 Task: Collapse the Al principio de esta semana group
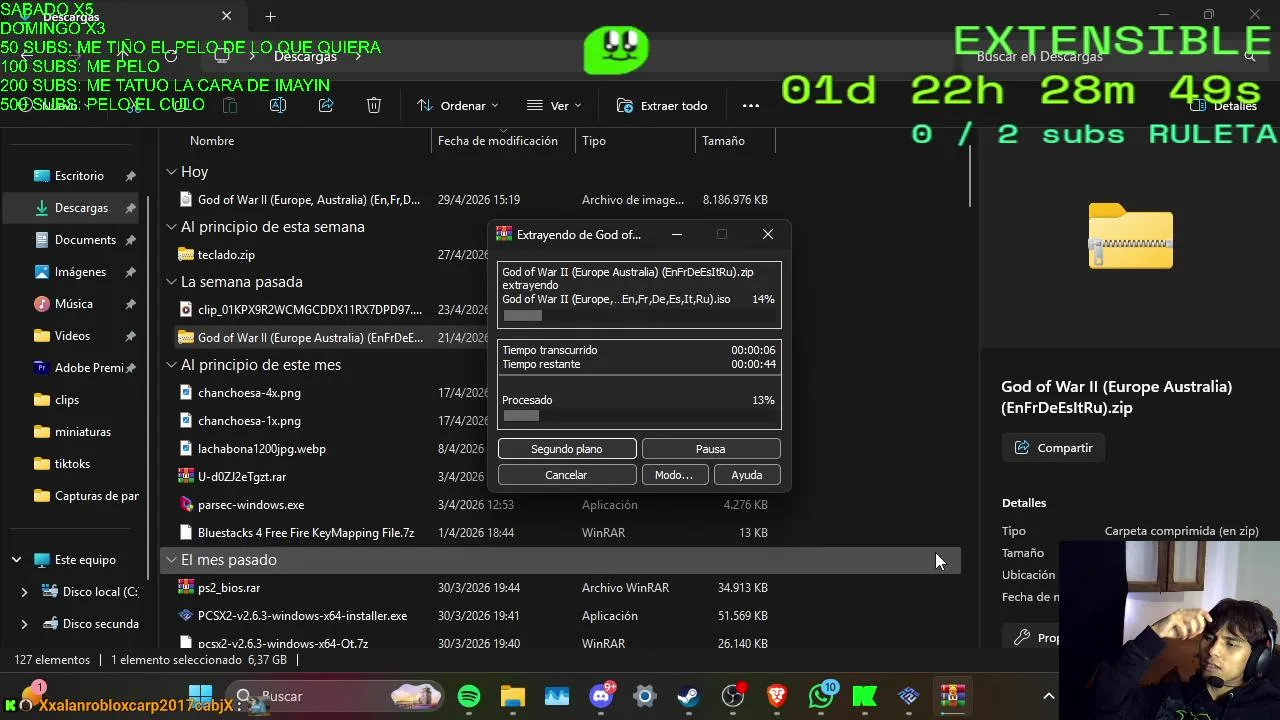[x=171, y=227]
